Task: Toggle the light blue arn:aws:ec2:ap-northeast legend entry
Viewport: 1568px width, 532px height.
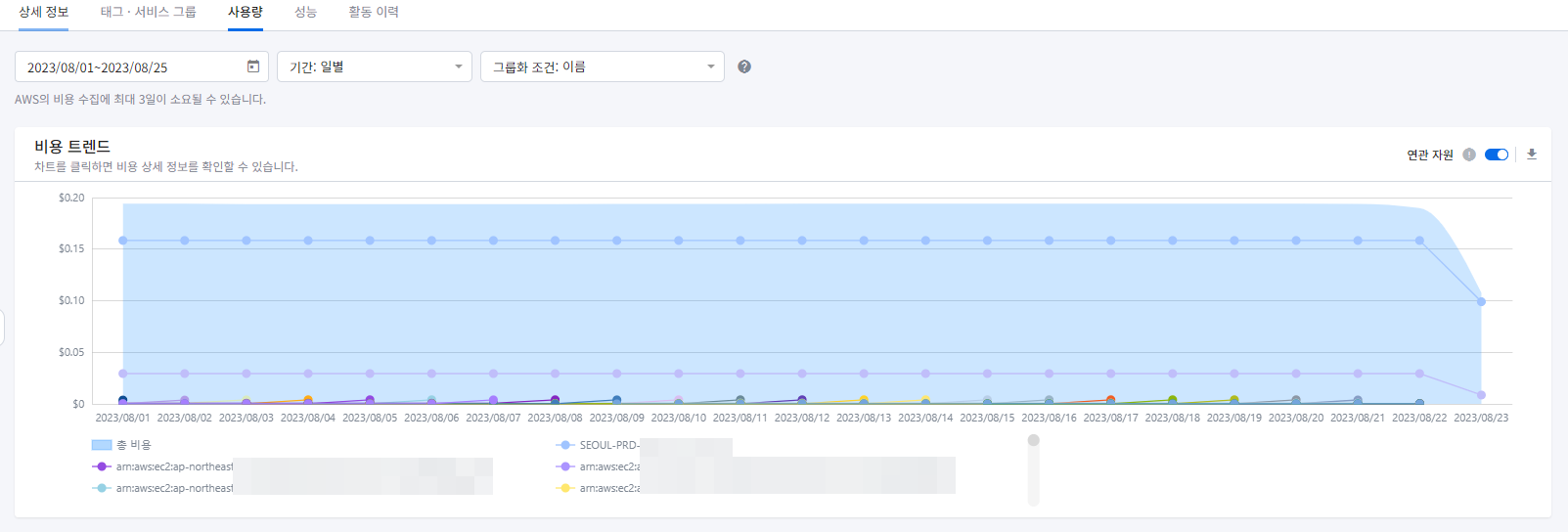Action: 162,488
